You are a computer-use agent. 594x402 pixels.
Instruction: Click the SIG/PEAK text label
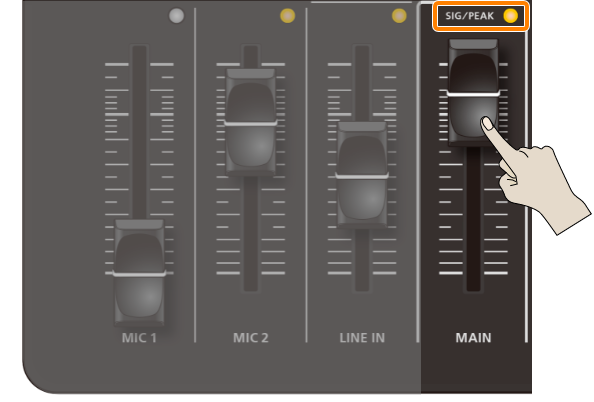pyautogui.click(x=469, y=16)
